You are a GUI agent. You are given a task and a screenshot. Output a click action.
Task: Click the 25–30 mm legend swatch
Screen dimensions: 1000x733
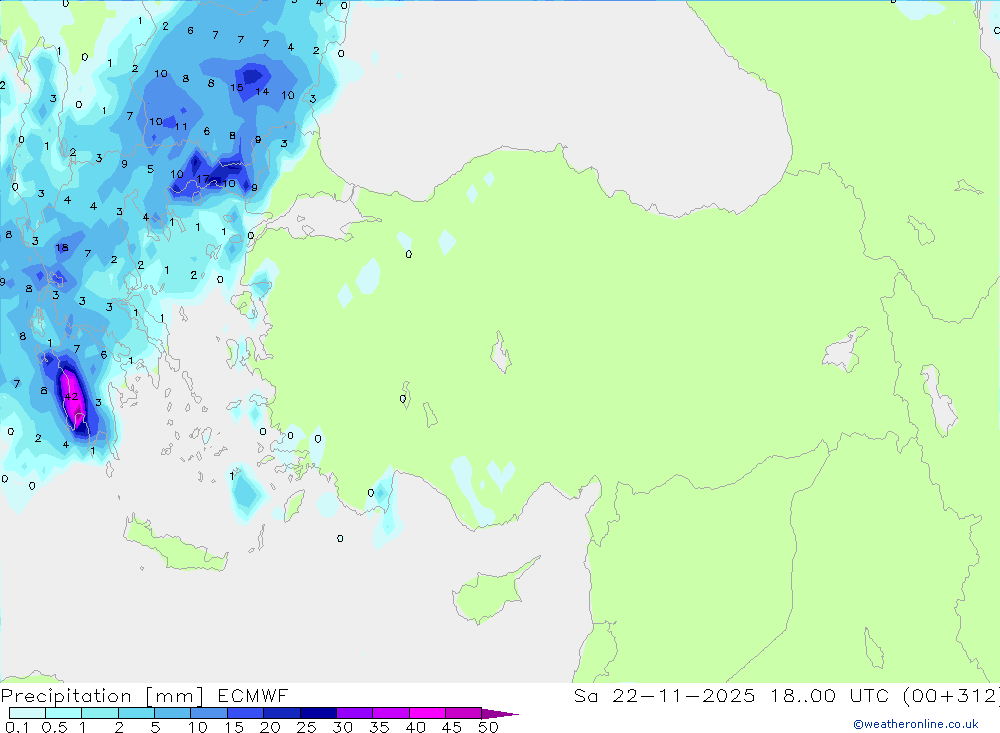318,713
